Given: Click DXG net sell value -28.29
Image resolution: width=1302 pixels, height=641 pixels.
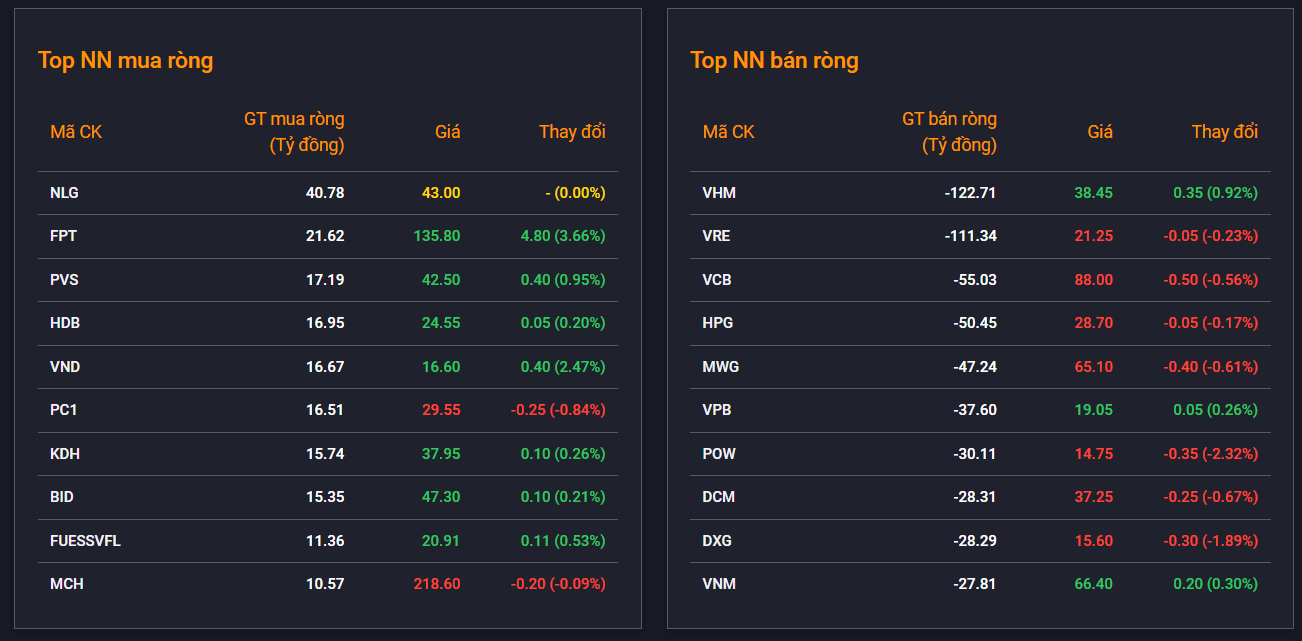Looking at the screenshot, I should 974,541.
